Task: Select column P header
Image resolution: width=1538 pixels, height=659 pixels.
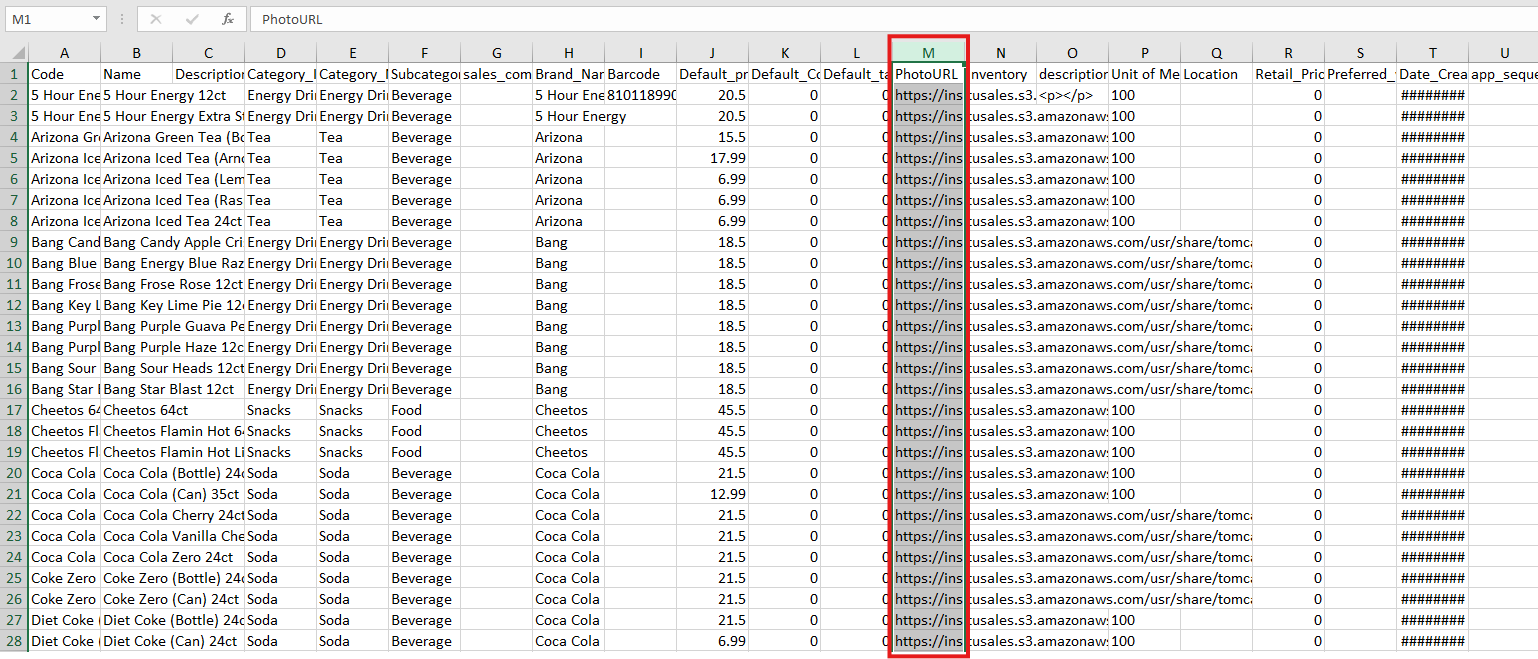Action: (x=1145, y=53)
